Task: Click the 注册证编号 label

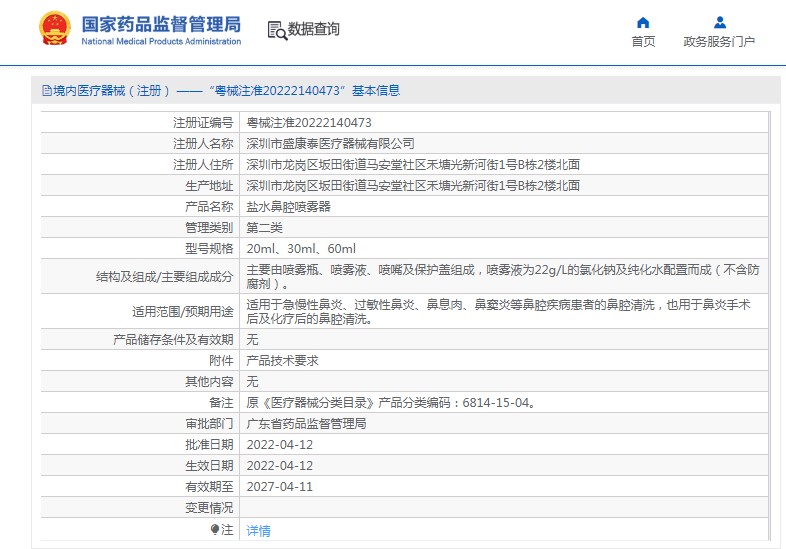Action: [203, 123]
